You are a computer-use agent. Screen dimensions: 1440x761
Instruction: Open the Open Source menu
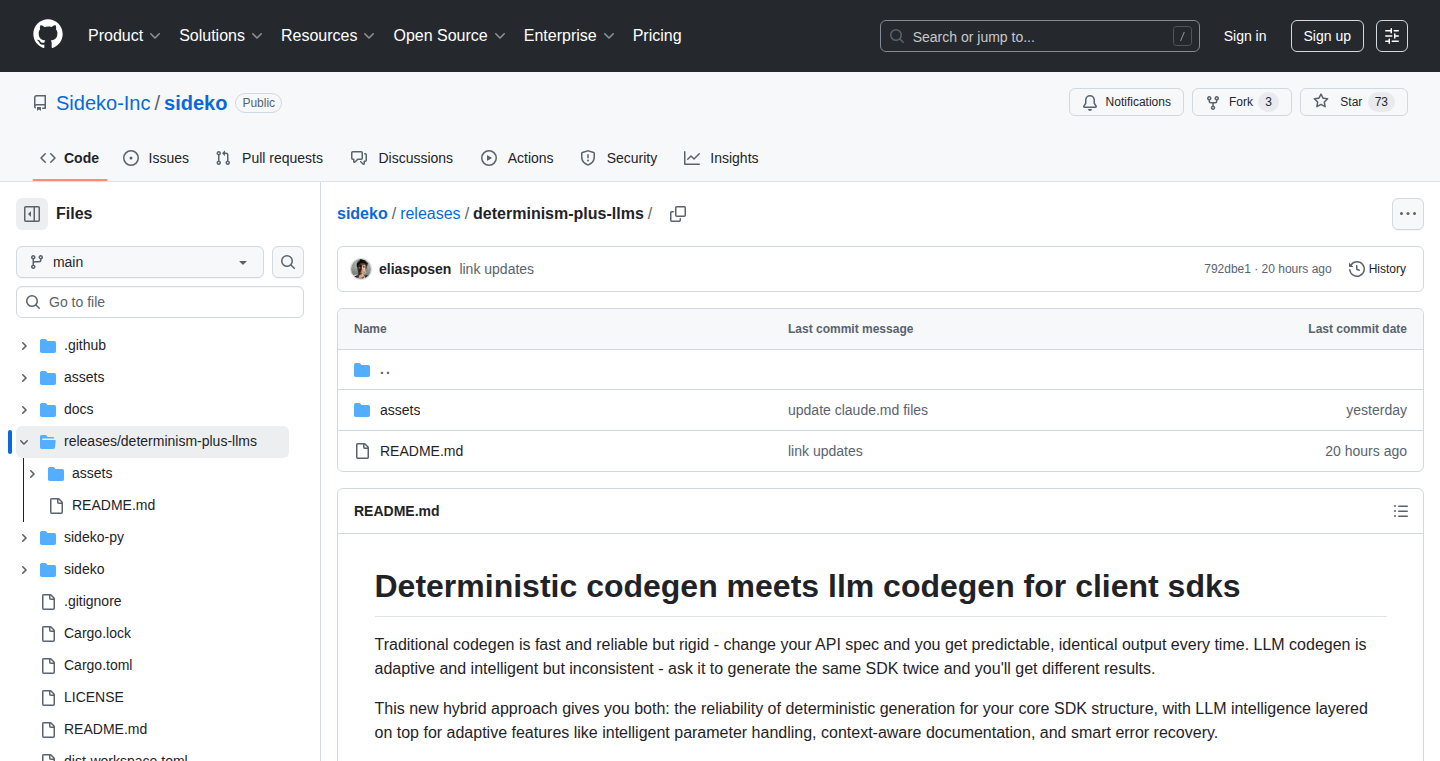[x=449, y=35]
